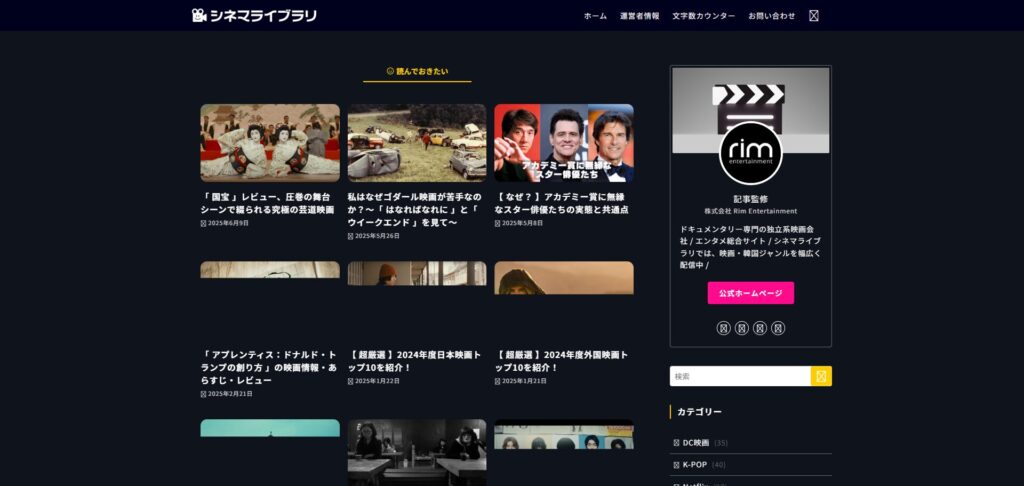Screen dimensions: 1024x486
Task: Click the clock icon beside 2025年1月22日
Action: (x=350, y=381)
